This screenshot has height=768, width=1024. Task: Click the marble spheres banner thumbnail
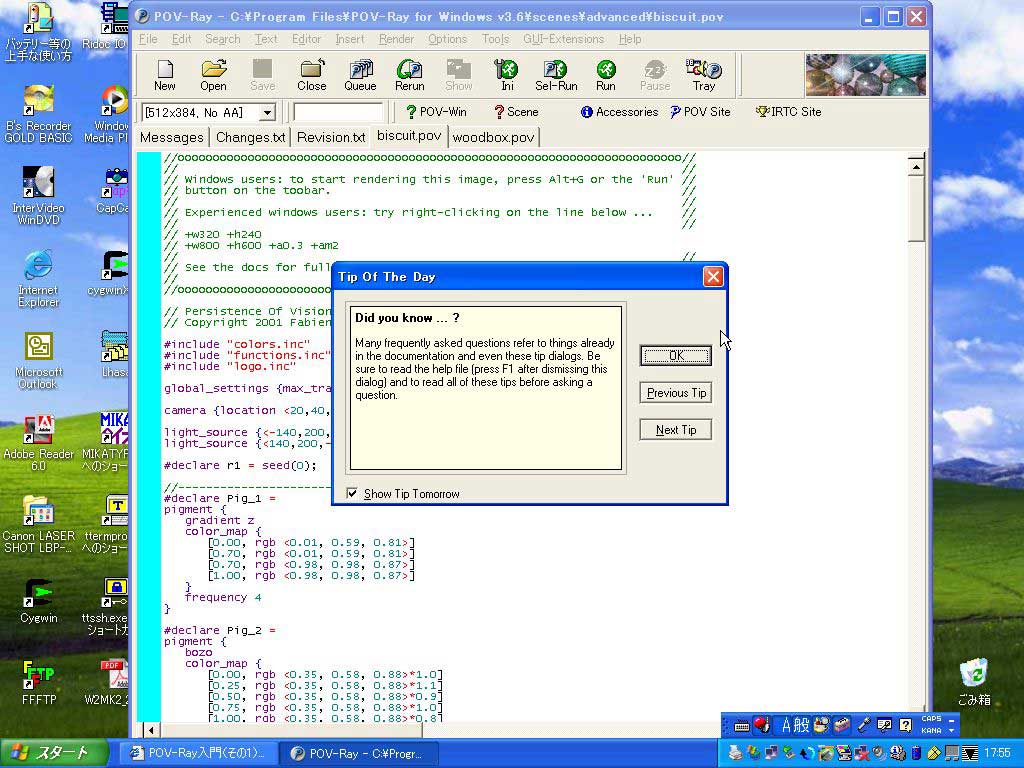[x=866, y=75]
